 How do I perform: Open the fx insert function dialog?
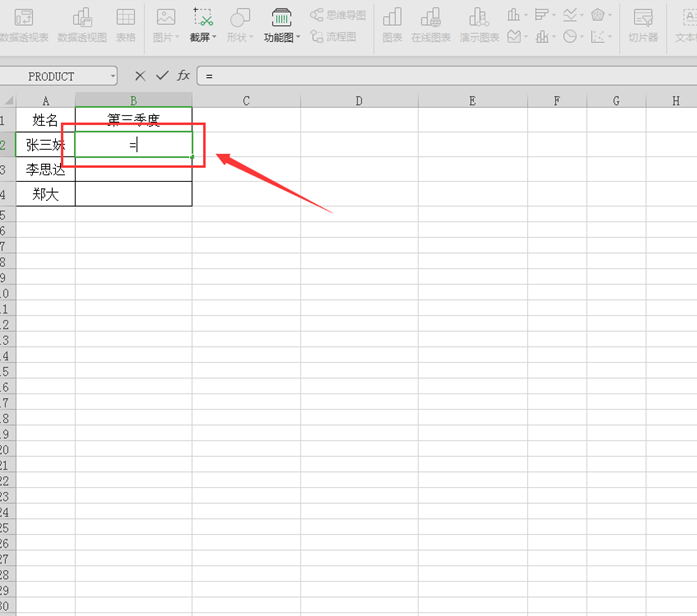(184, 76)
